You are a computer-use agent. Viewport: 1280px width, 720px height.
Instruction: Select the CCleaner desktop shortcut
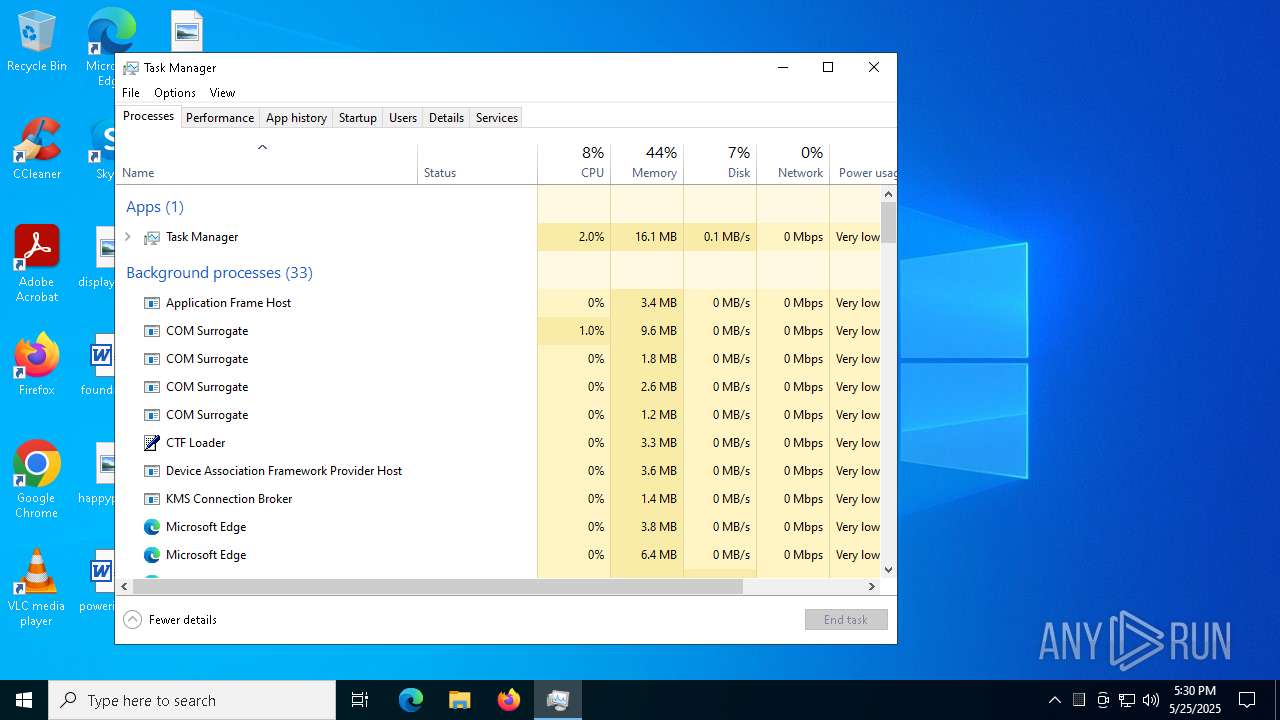(x=37, y=150)
